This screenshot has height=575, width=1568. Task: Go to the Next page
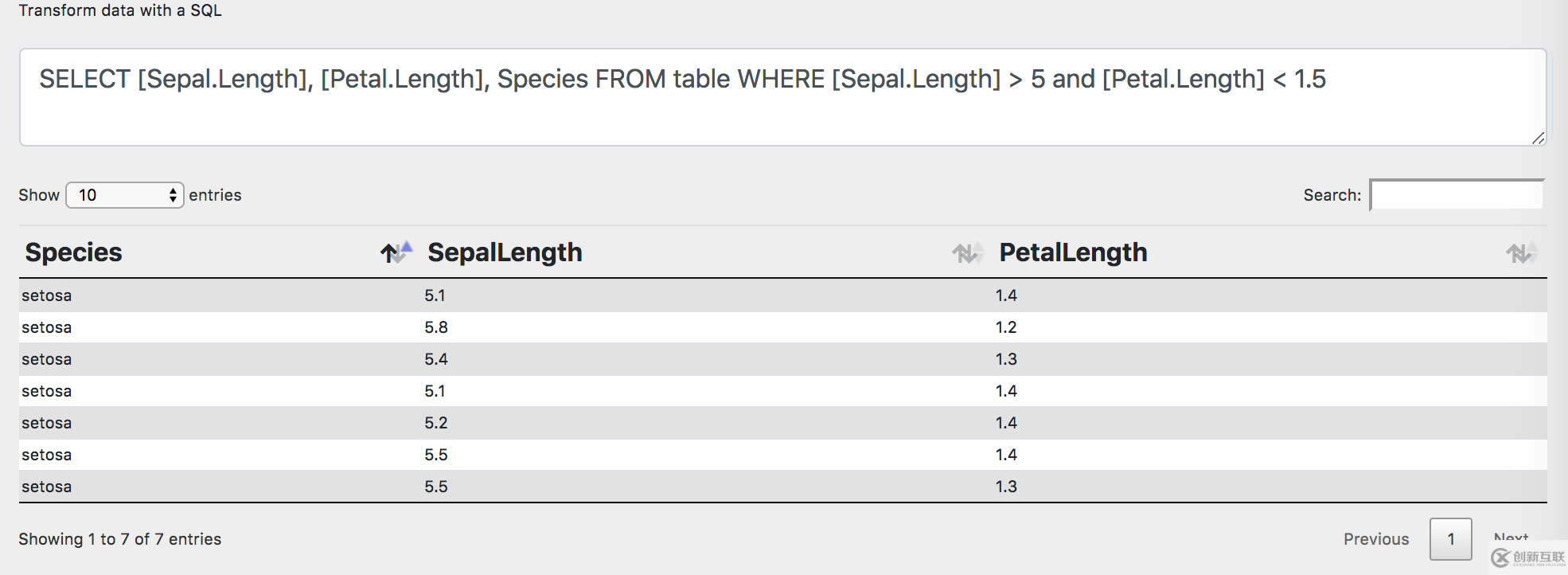pos(1511,538)
